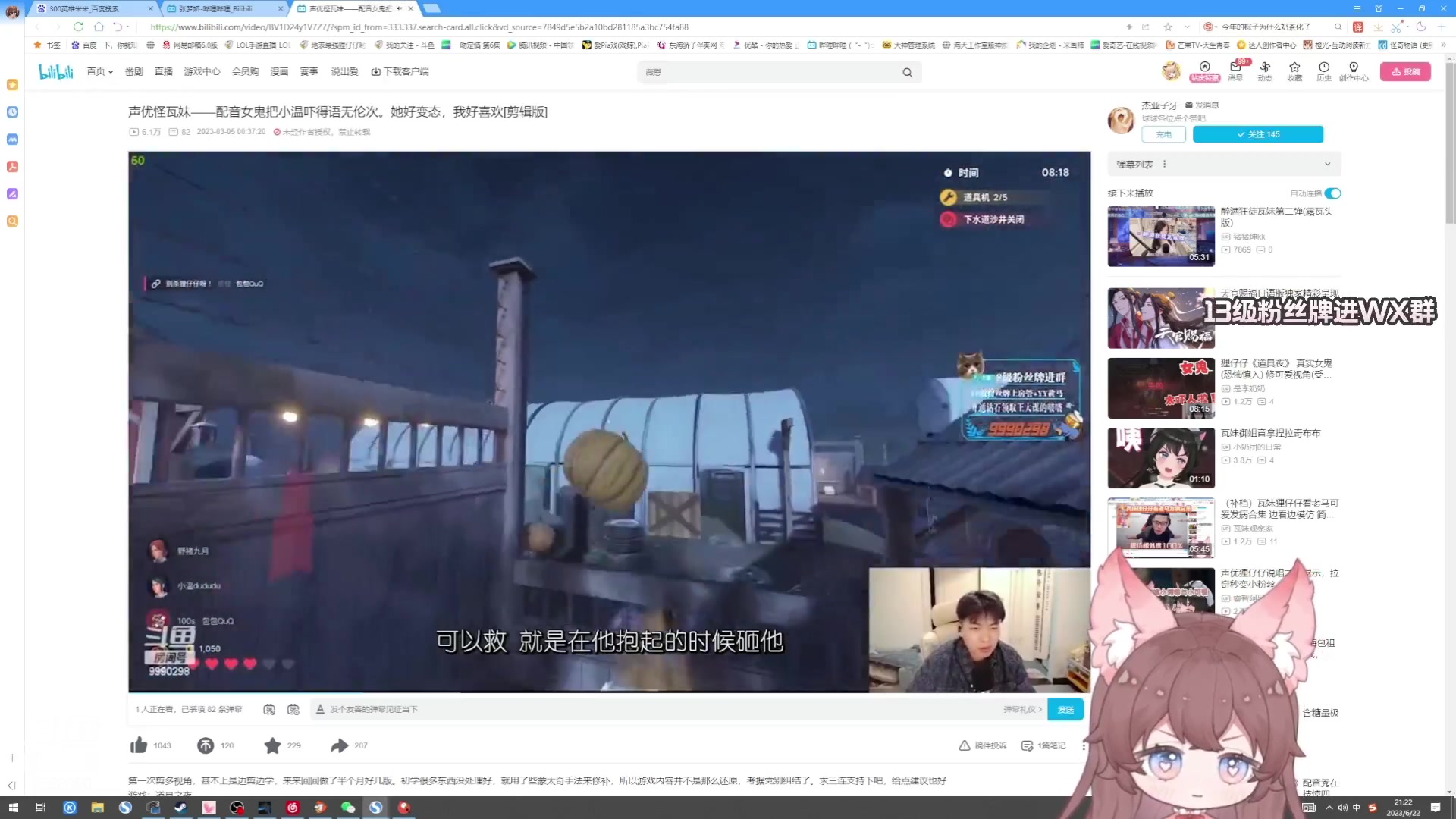Toggle the 自动连播 autoplay switch

coord(1333,193)
